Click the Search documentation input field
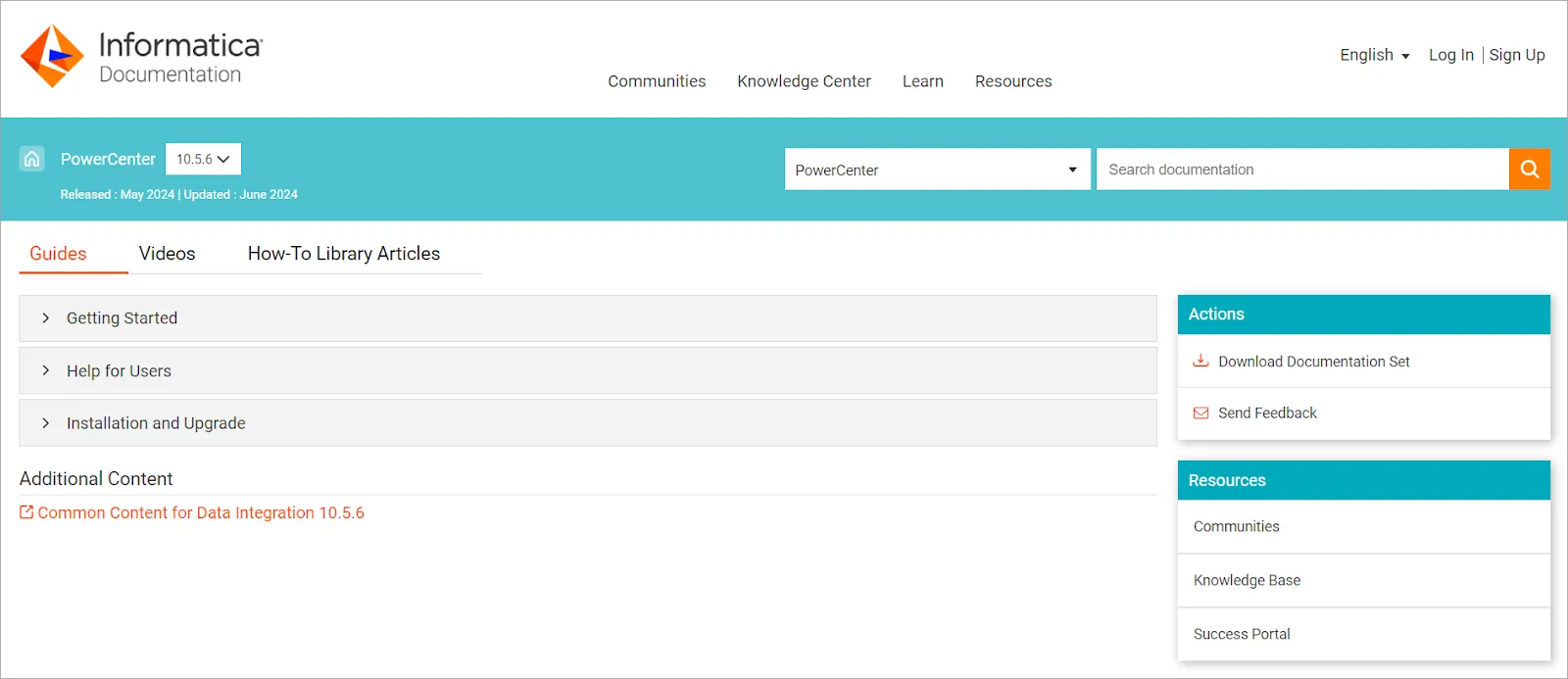The height and width of the screenshot is (679, 1568). click(1302, 170)
